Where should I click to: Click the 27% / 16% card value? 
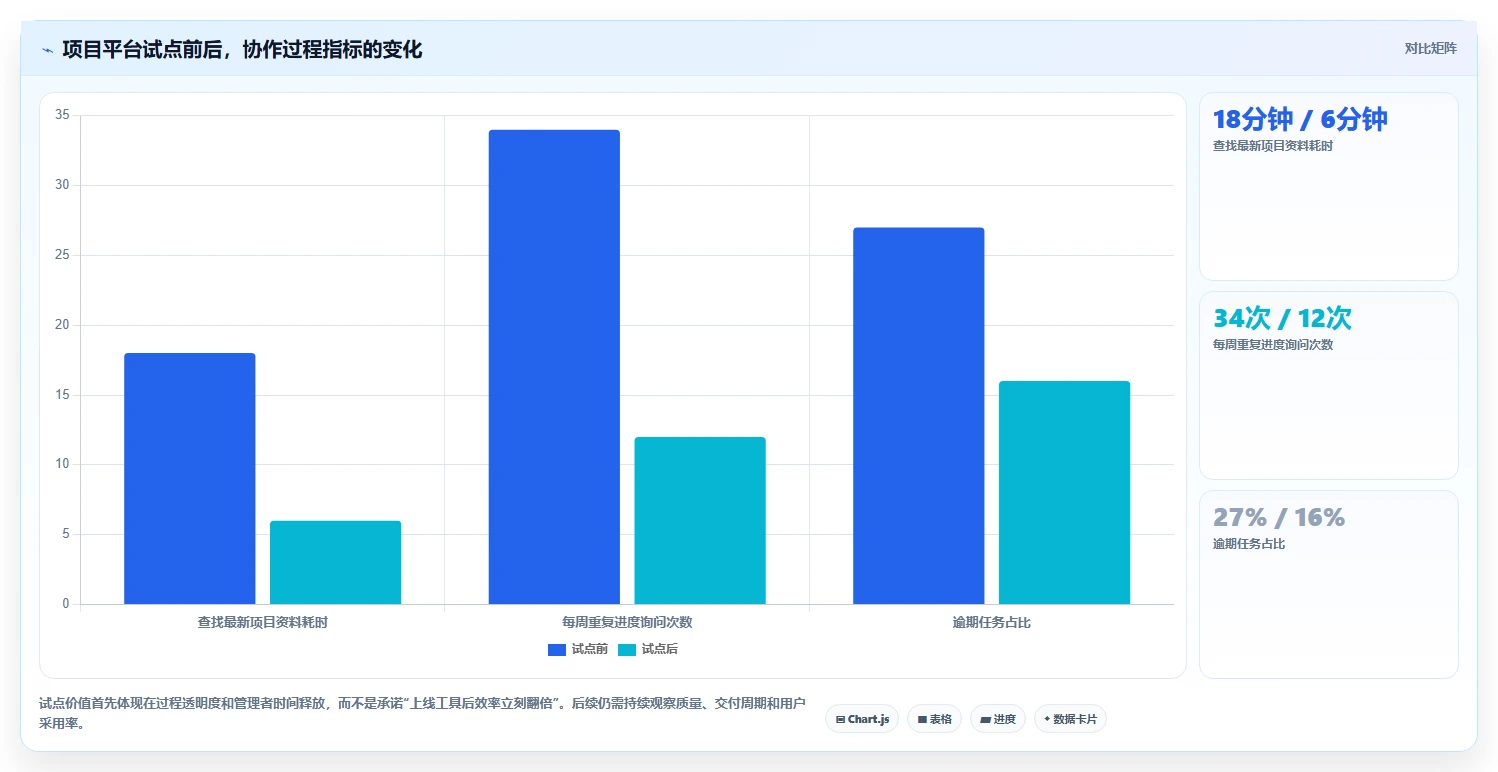click(x=1279, y=518)
